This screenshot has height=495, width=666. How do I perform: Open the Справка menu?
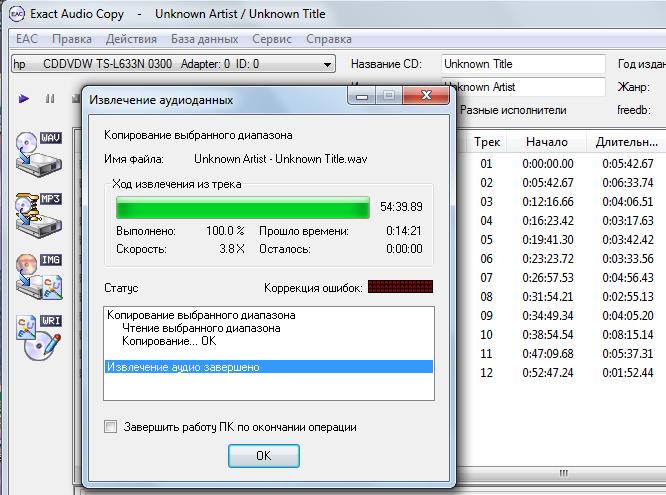[329, 39]
